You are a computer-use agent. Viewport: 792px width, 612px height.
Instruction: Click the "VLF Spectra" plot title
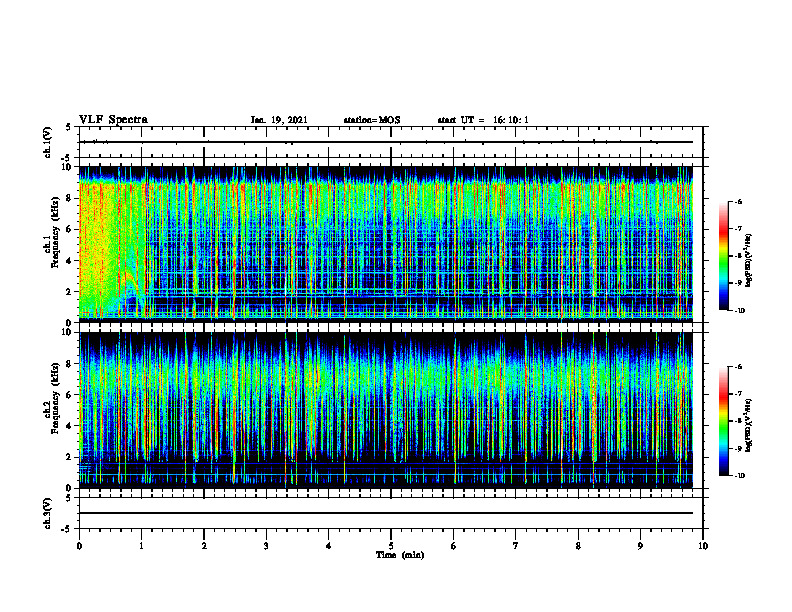[x=113, y=120]
